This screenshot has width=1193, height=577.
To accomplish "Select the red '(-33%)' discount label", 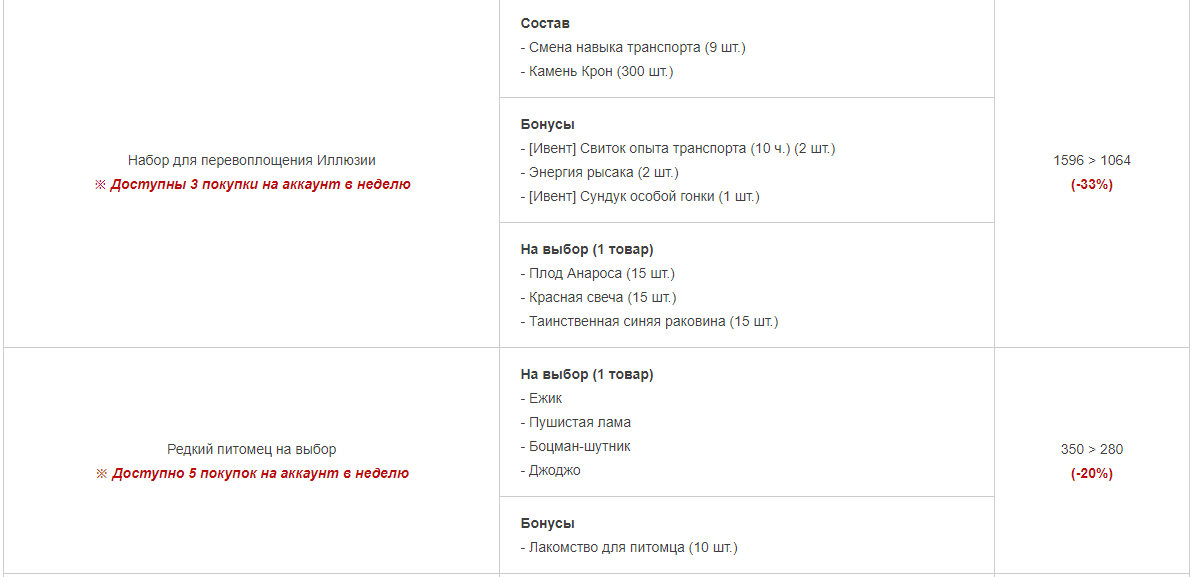I will [1092, 184].
